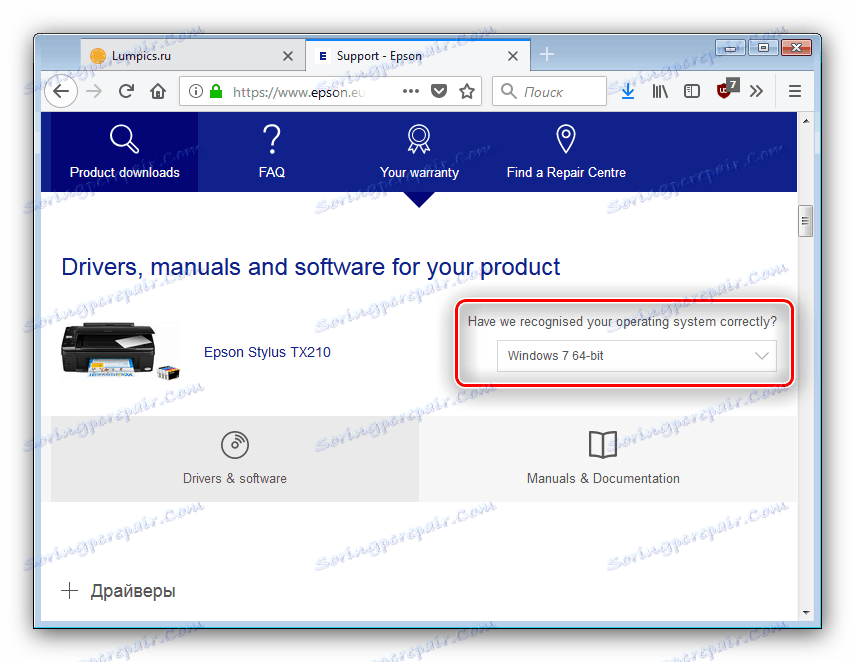Click the forward navigation arrow
The image size is (855, 662).
pyautogui.click(x=94, y=91)
